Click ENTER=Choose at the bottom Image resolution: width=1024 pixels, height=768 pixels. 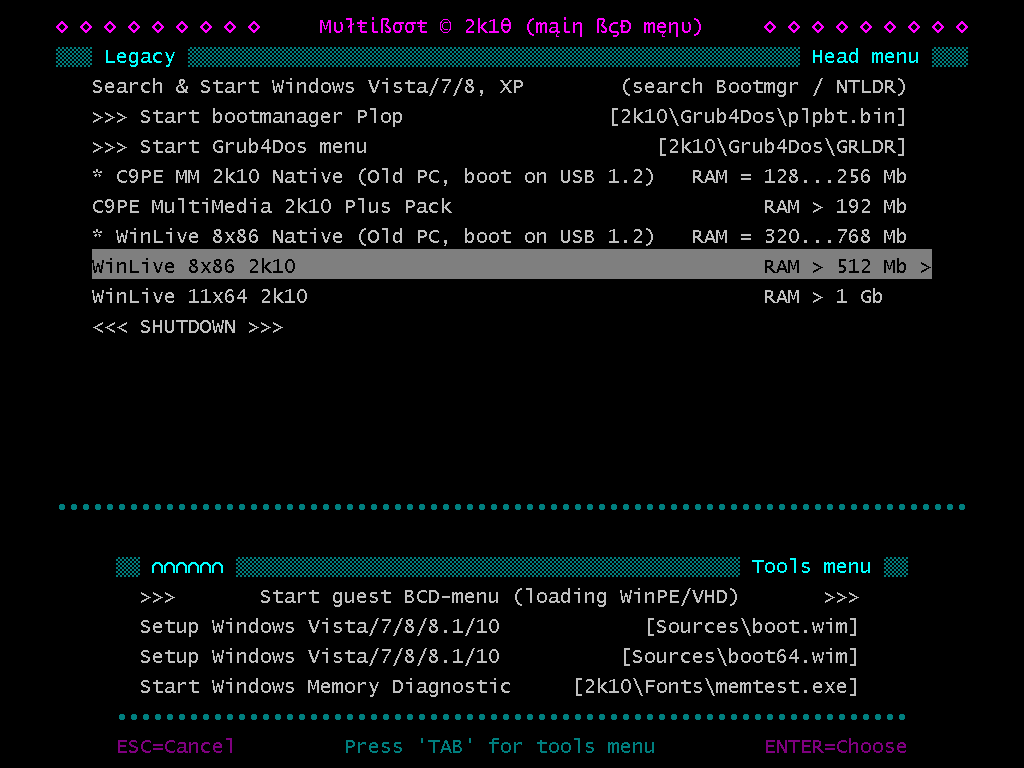click(835, 746)
